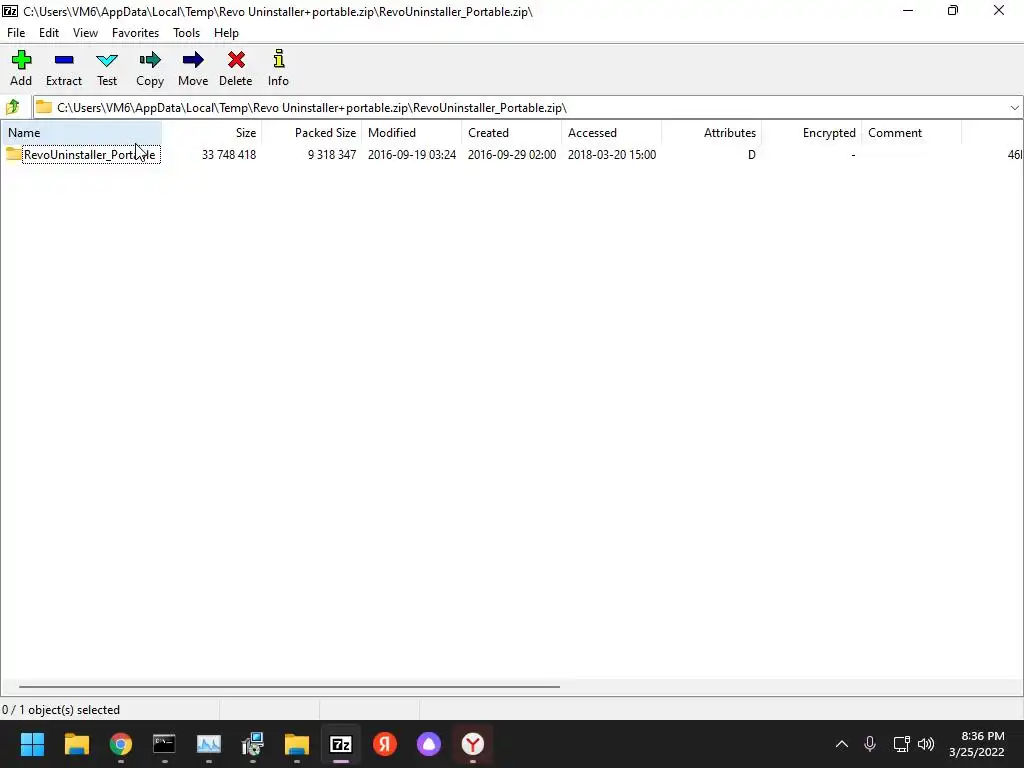The width and height of the screenshot is (1024, 768).
Task: Open the Info toolbar icon
Action: click(x=279, y=59)
